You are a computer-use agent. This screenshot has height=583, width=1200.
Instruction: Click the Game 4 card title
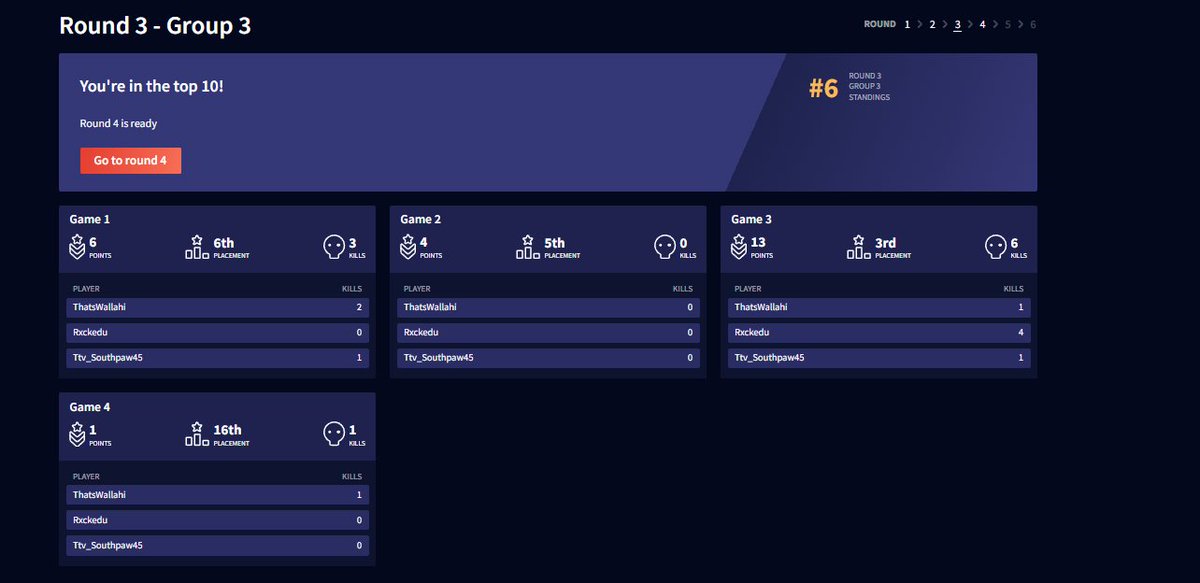(90, 407)
